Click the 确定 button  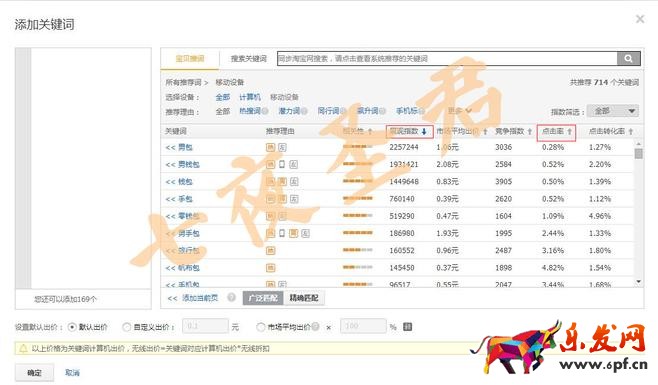pyautogui.click(x=34, y=372)
